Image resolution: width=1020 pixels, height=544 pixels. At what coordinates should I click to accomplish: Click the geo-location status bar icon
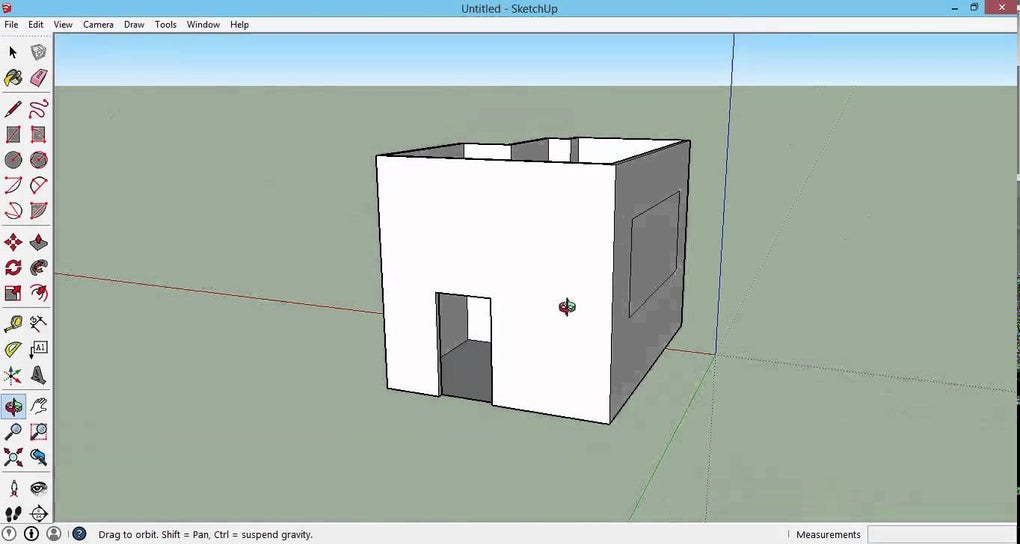[11, 534]
